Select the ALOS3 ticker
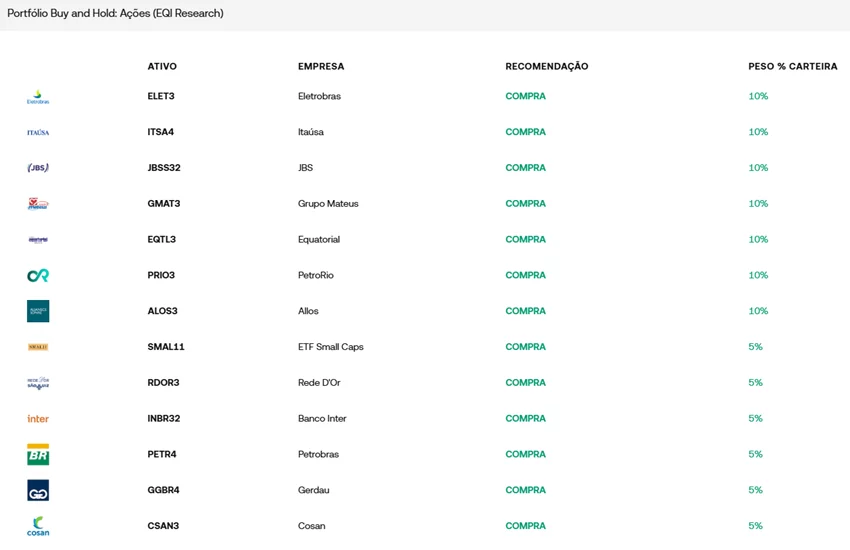850x550 pixels. 162,310
